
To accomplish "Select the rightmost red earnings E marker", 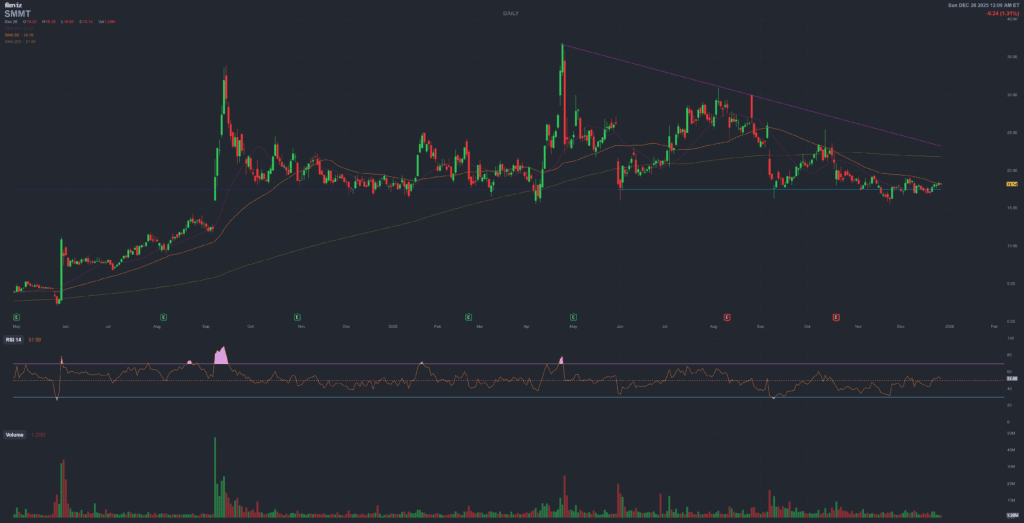I will click(x=835, y=316).
